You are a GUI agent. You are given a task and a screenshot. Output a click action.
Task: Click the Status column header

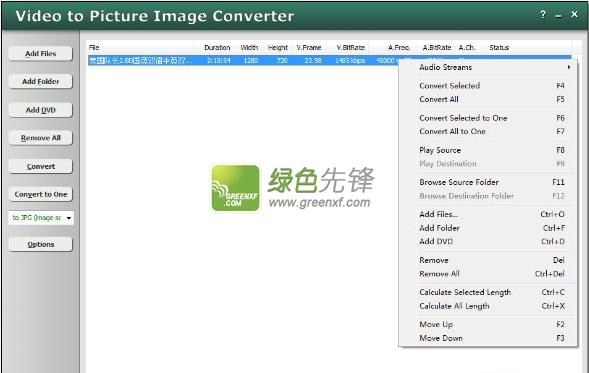(528, 48)
